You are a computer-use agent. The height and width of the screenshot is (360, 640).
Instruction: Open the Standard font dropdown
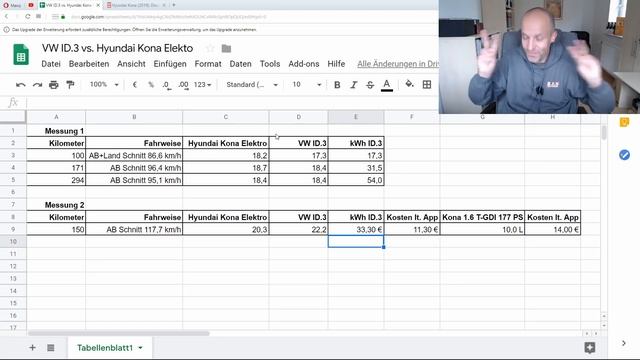pos(252,84)
